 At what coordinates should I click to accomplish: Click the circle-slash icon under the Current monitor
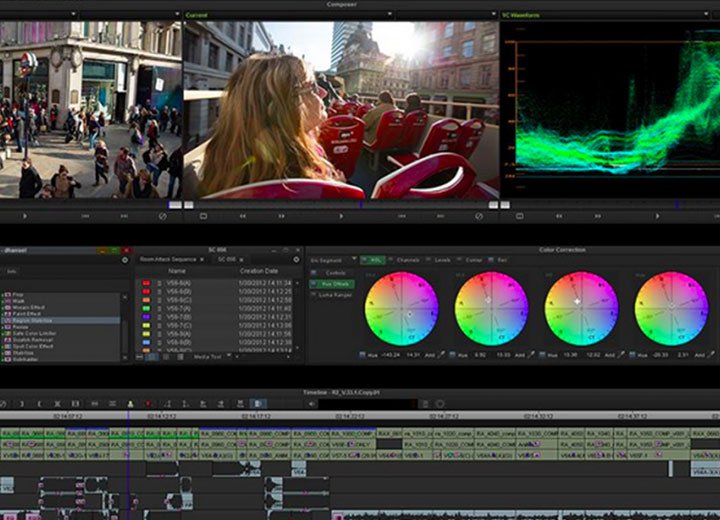point(479,216)
